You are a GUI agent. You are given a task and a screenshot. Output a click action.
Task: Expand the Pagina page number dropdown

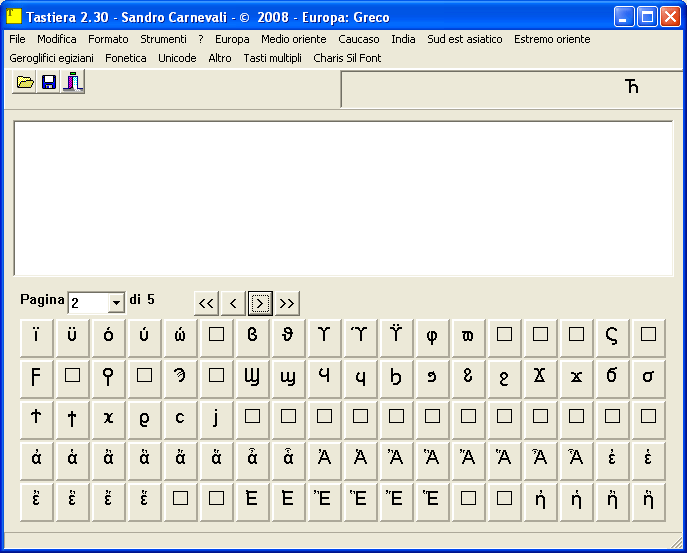[116, 303]
